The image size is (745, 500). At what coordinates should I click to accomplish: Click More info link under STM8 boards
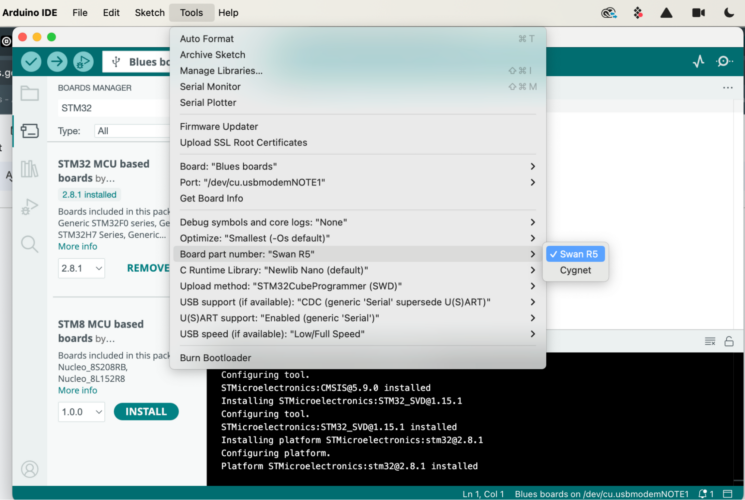(x=77, y=390)
